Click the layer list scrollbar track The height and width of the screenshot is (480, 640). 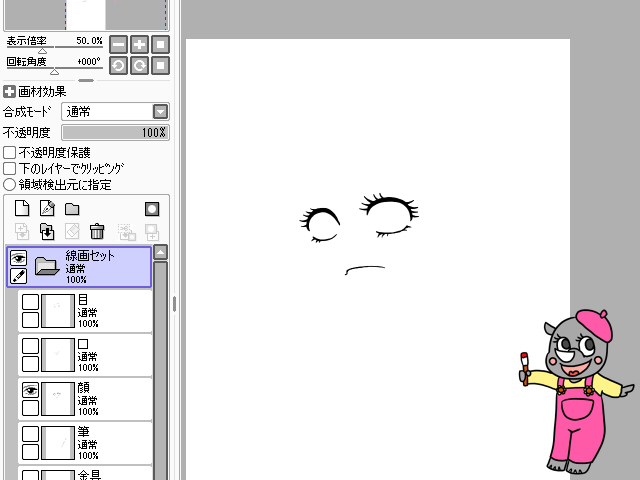tap(160, 371)
